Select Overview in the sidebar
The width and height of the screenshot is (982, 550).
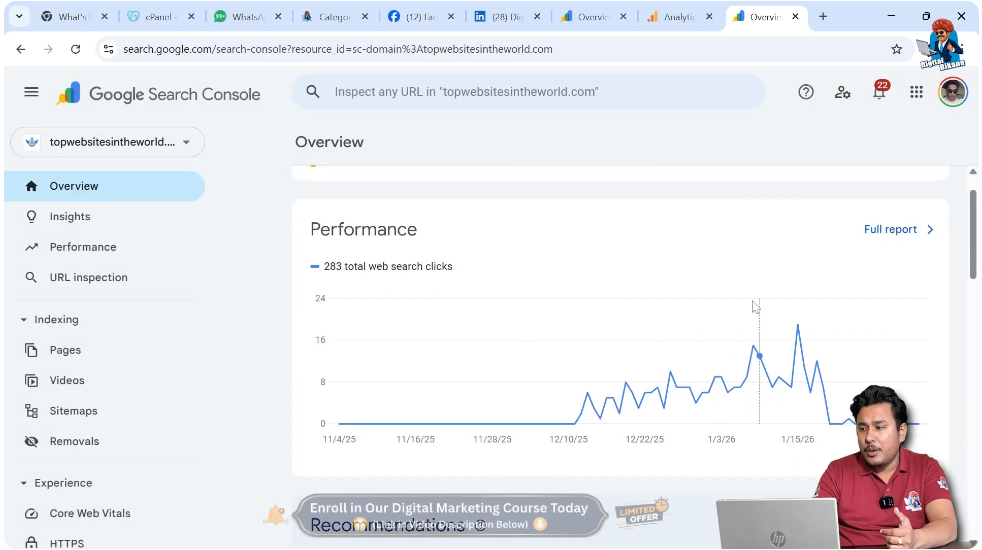pyautogui.click(x=105, y=186)
